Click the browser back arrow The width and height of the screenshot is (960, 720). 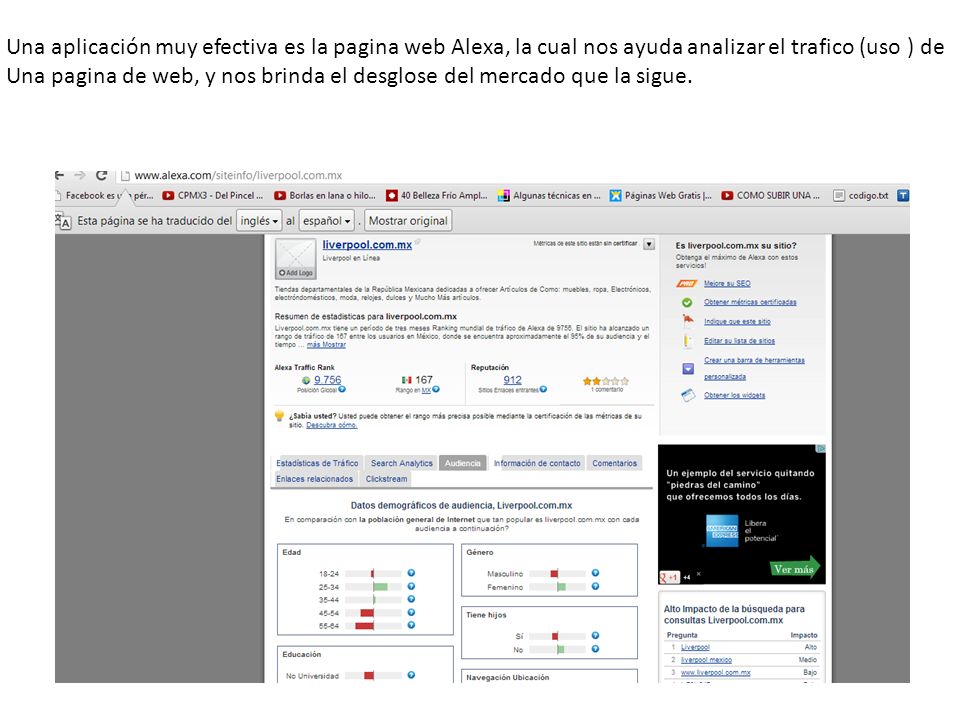point(59,175)
